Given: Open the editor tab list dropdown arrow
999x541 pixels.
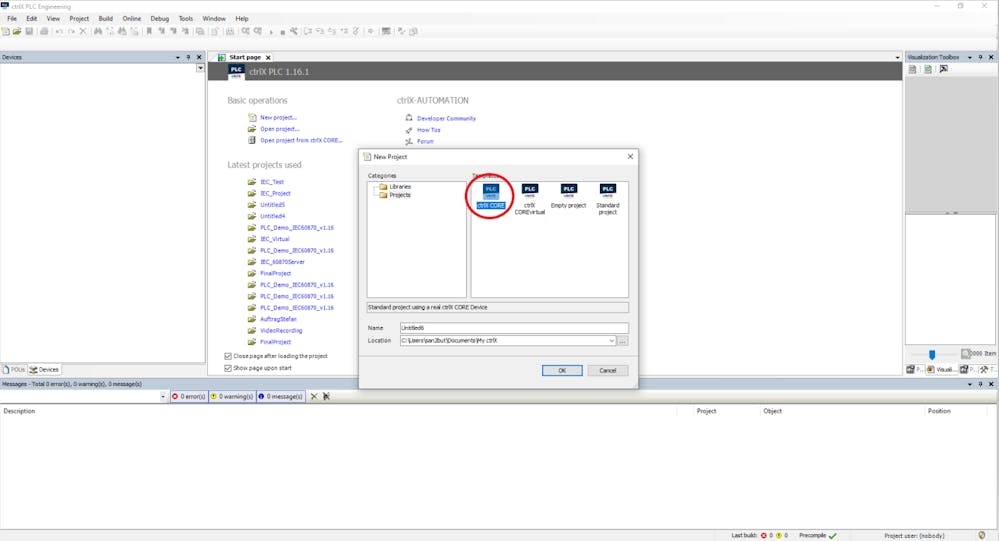Looking at the screenshot, I should [x=898, y=57].
